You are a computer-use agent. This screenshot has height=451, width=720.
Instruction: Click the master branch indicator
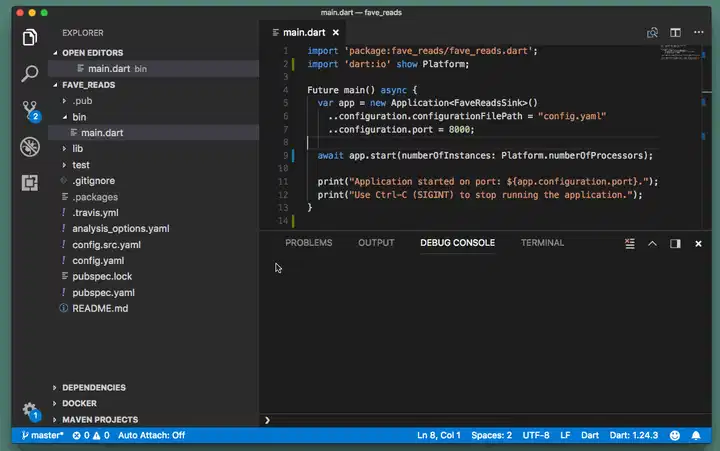click(42, 435)
